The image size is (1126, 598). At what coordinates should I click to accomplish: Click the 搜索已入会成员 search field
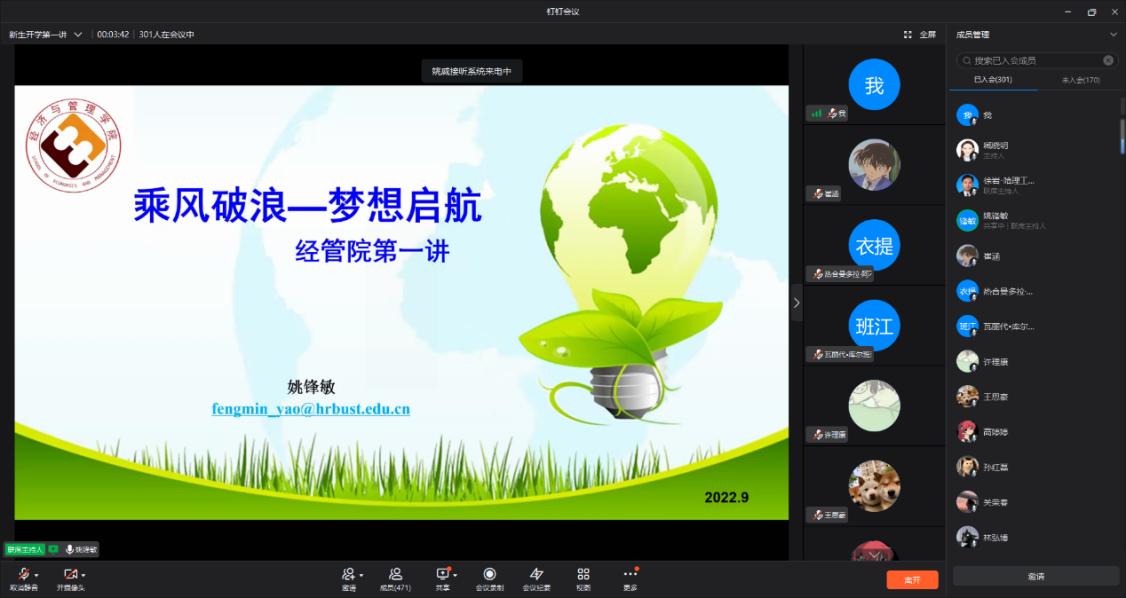point(1035,60)
